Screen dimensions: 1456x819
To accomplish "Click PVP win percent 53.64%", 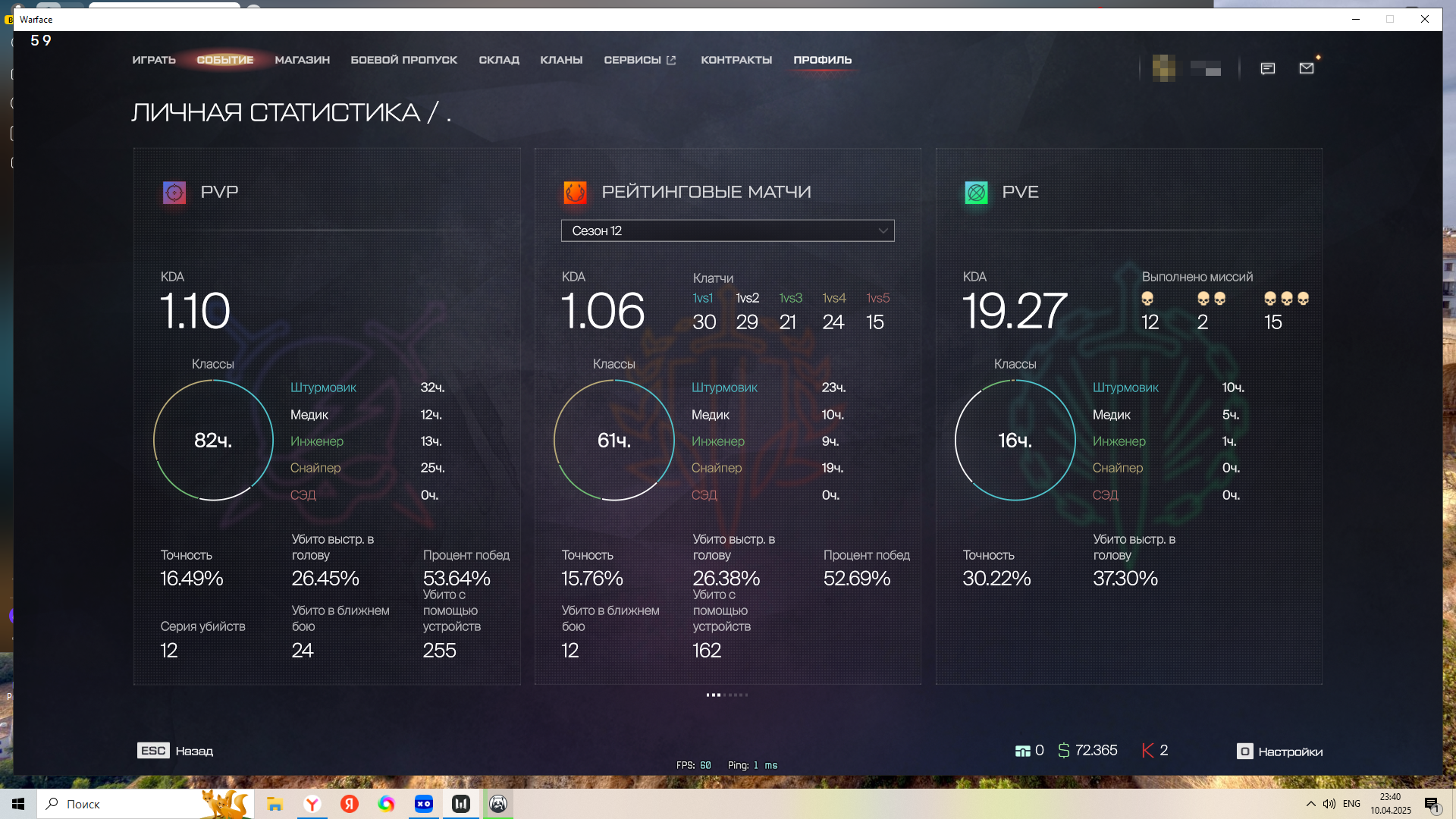I will coord(457,579).
